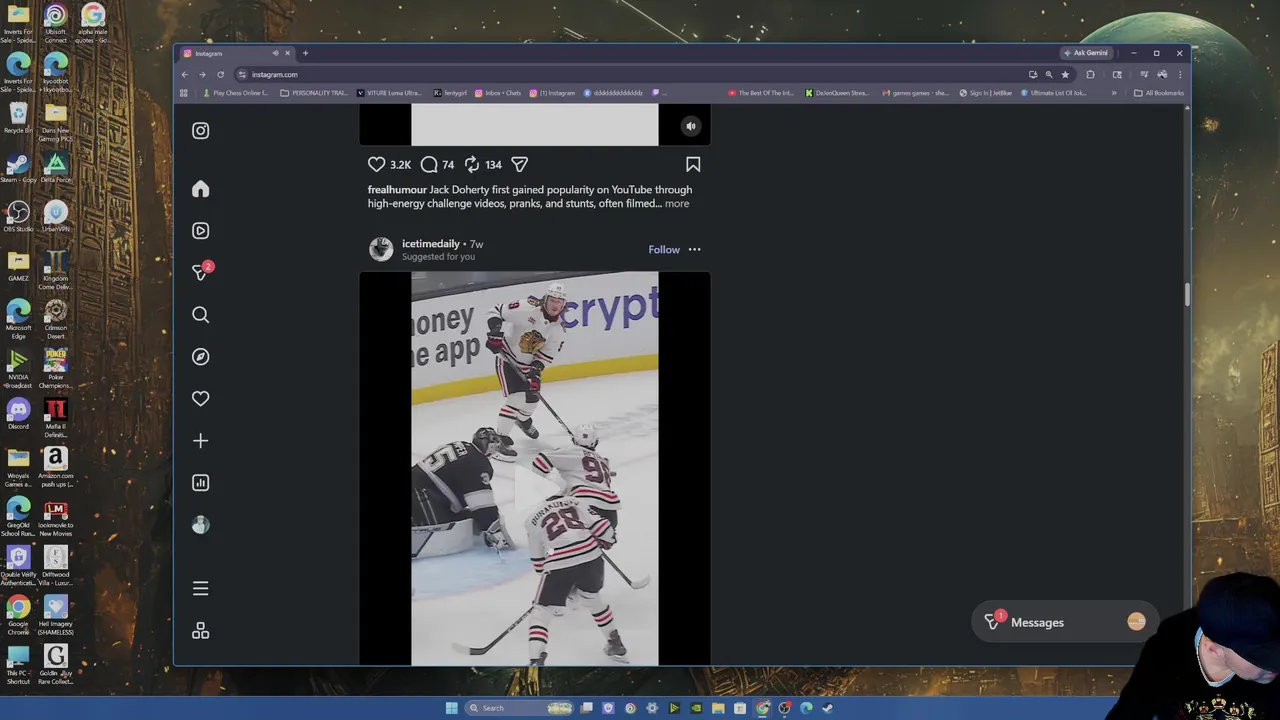The height and width of the screenshot is (720, 1280).
Task: Go to the Instagram Home feed
Action: click(200, 189)
